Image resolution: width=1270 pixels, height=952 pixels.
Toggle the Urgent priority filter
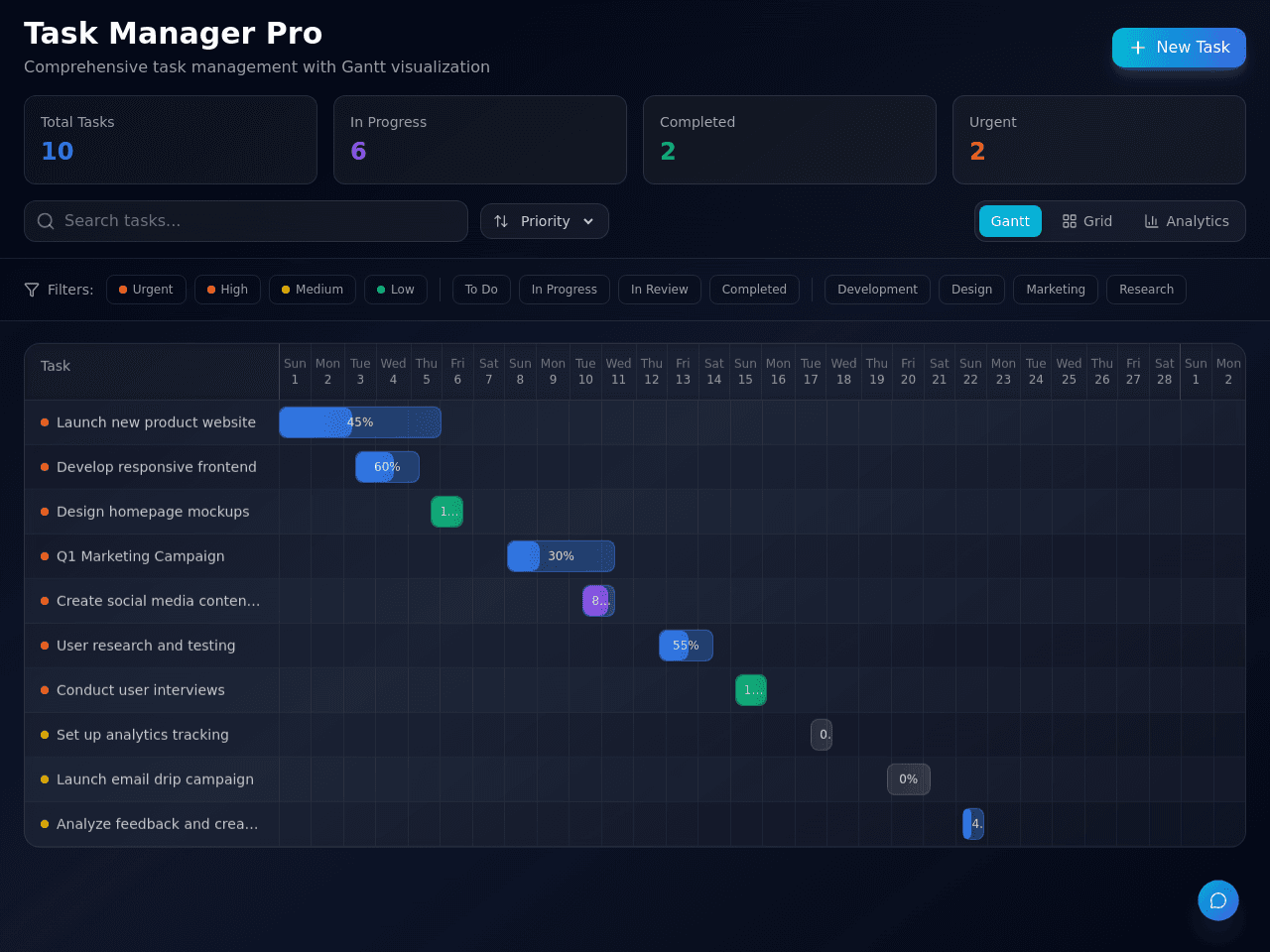click(x=146, y=290)
